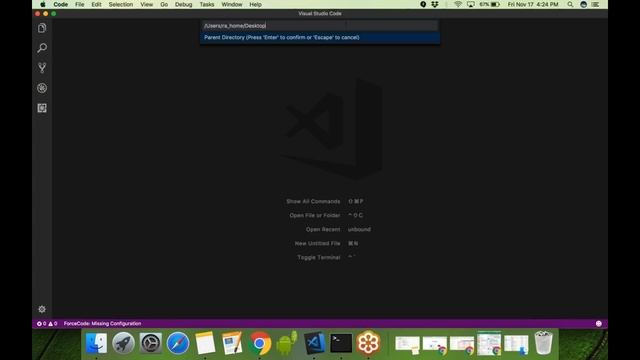The width and height of the screenshot is (640, 360).
Task: Click ForceCode: Missing Configuration status entry
Action: [x=102, y=323]
